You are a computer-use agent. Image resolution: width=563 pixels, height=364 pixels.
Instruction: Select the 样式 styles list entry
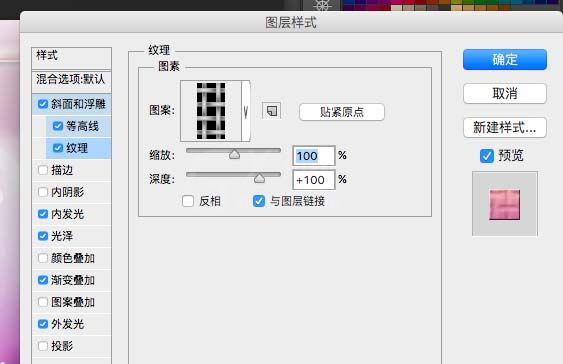(x=71, y=58)
